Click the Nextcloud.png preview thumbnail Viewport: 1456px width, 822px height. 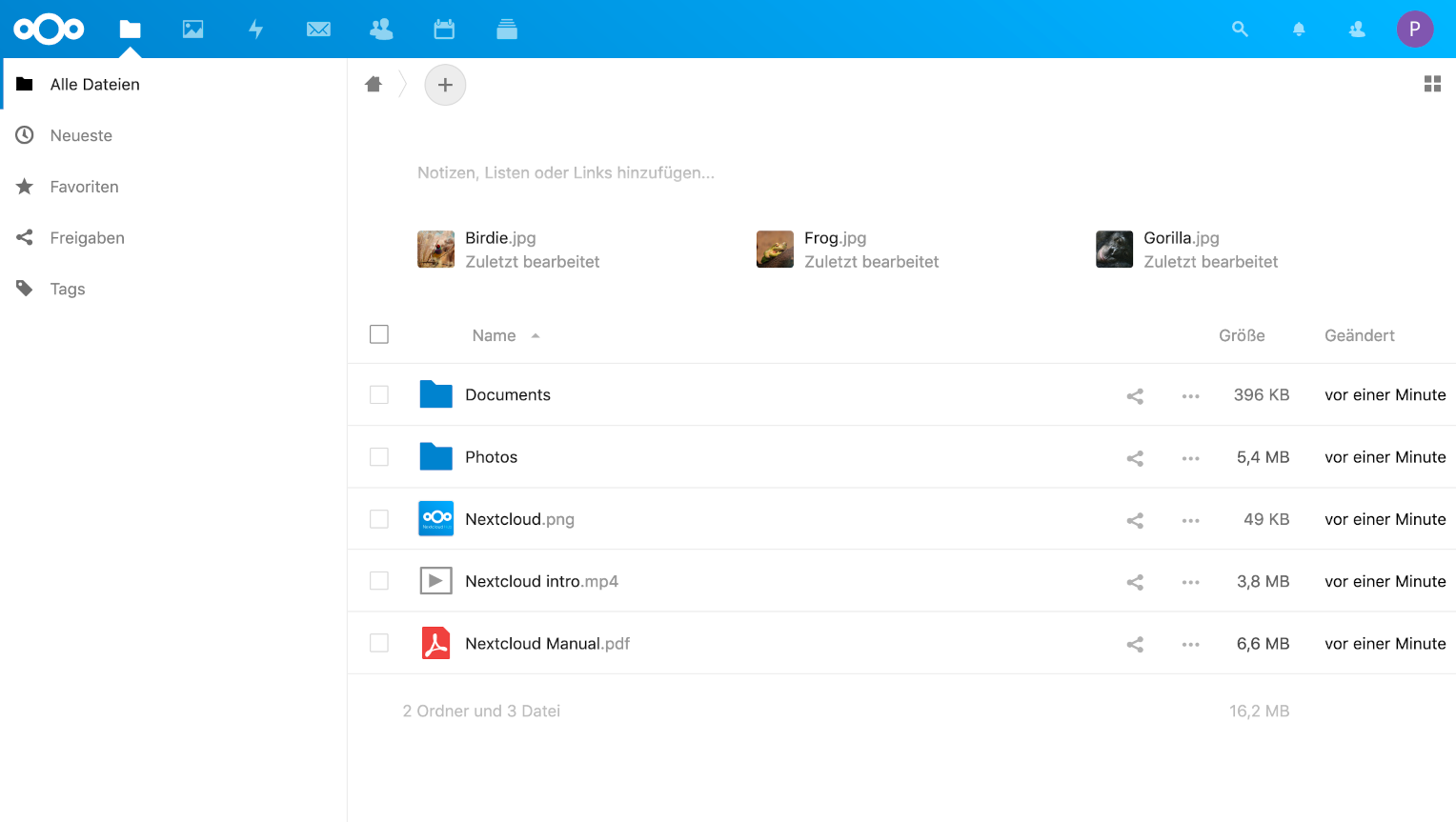tap(436, 519)
